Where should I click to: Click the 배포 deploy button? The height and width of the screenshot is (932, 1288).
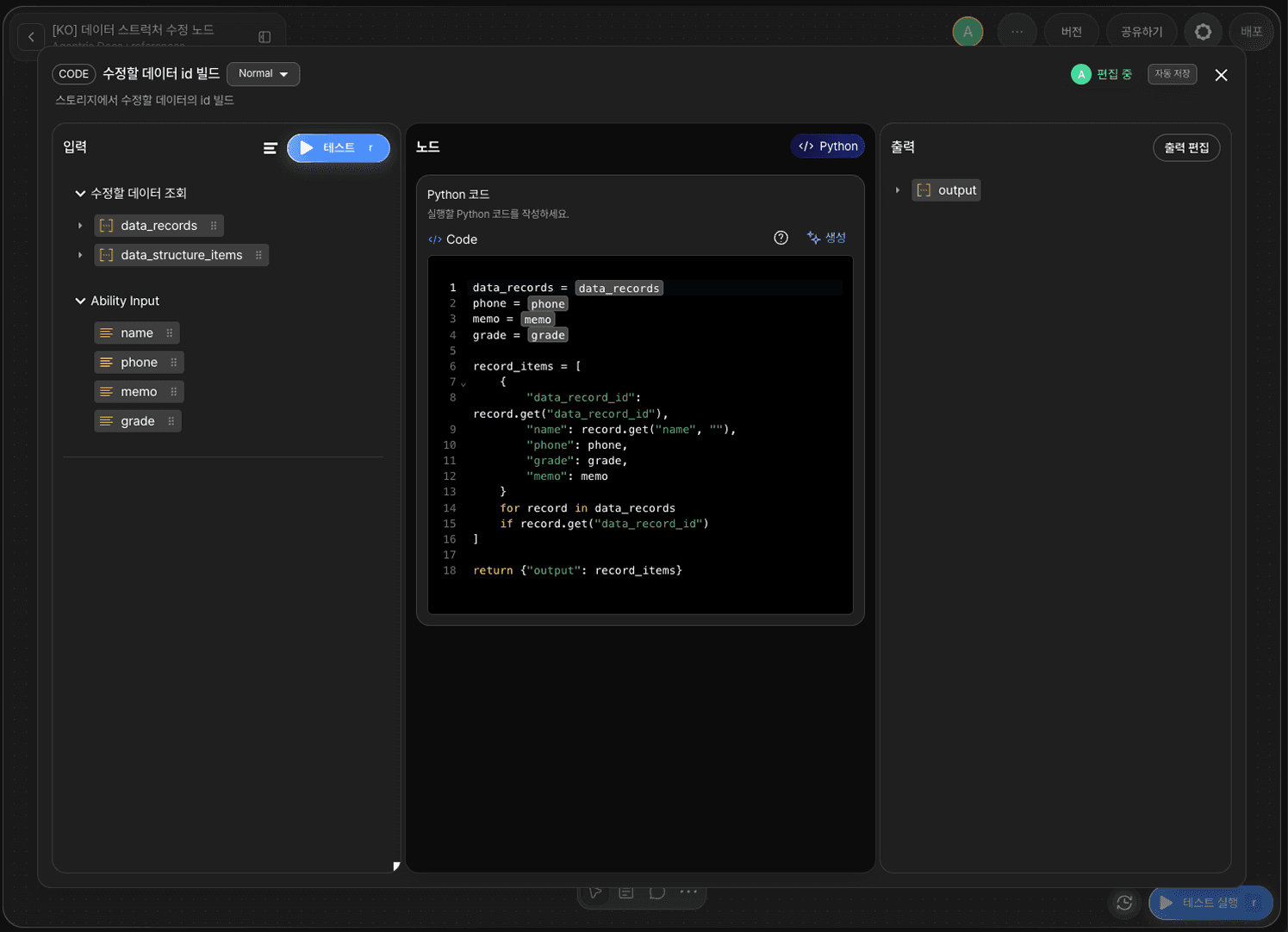point(1251,32)
